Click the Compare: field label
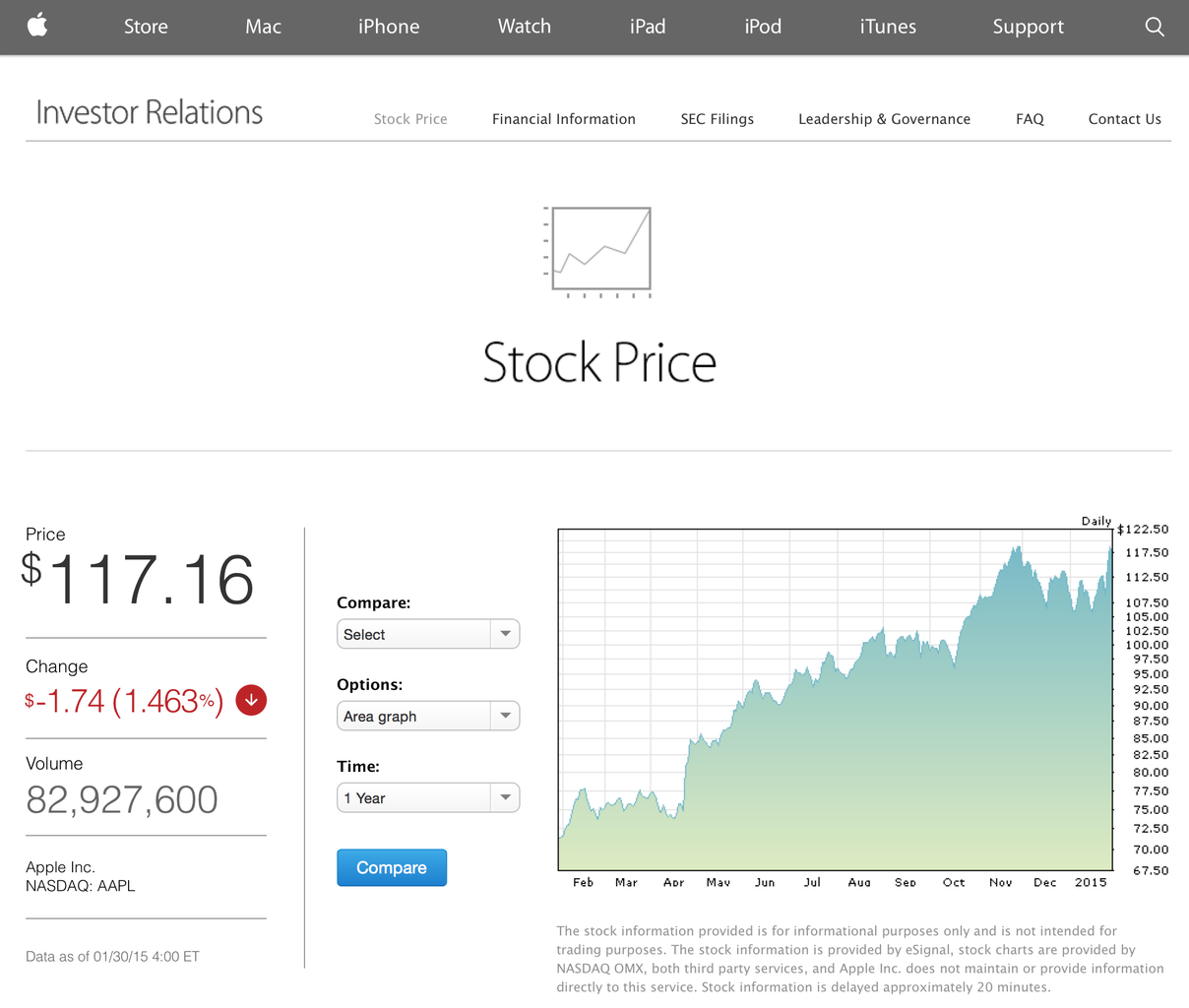1189x1008 pixels. click(x=374, y=602)
